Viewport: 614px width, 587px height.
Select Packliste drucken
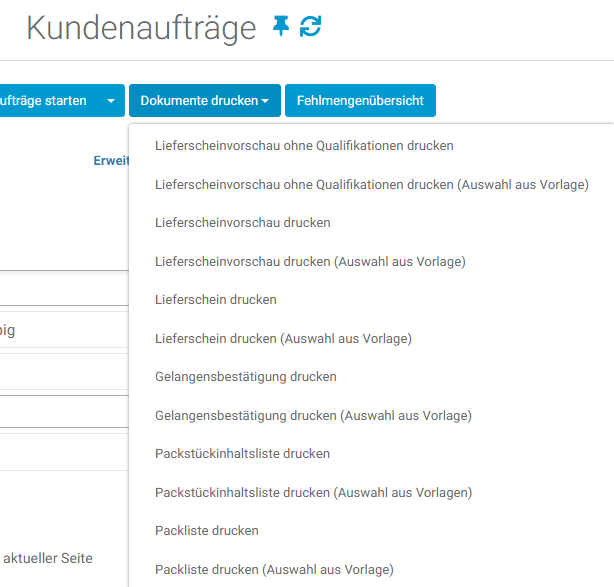(x=207, y=531)
